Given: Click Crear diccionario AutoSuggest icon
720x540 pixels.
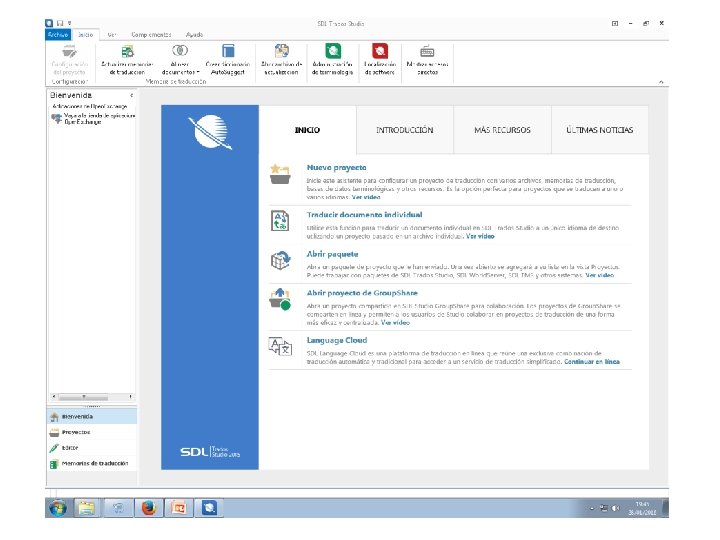Looking at the screenshot, I should tap(228, 51).
